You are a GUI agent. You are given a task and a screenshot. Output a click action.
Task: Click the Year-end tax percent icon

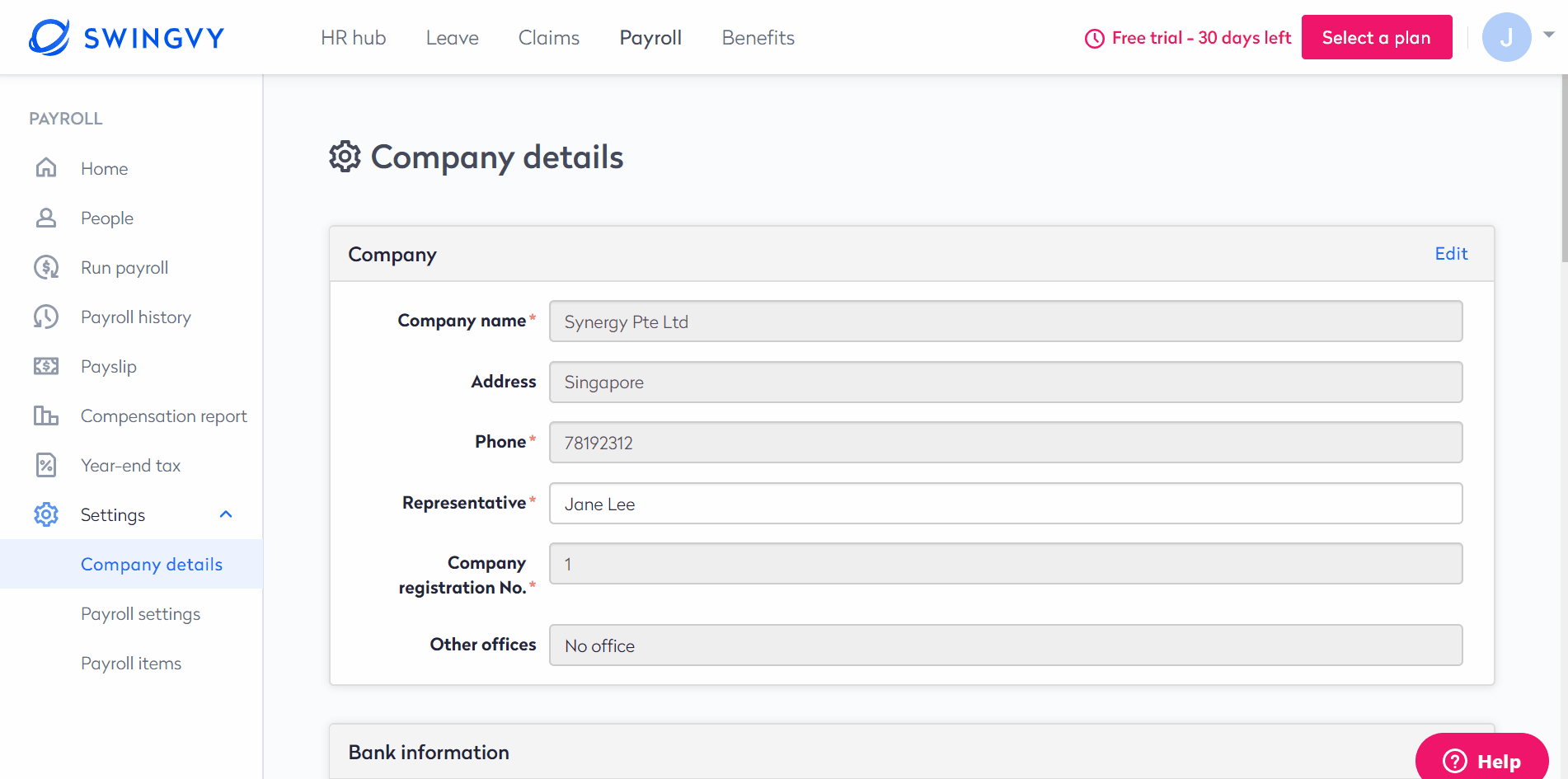(46, 465)
